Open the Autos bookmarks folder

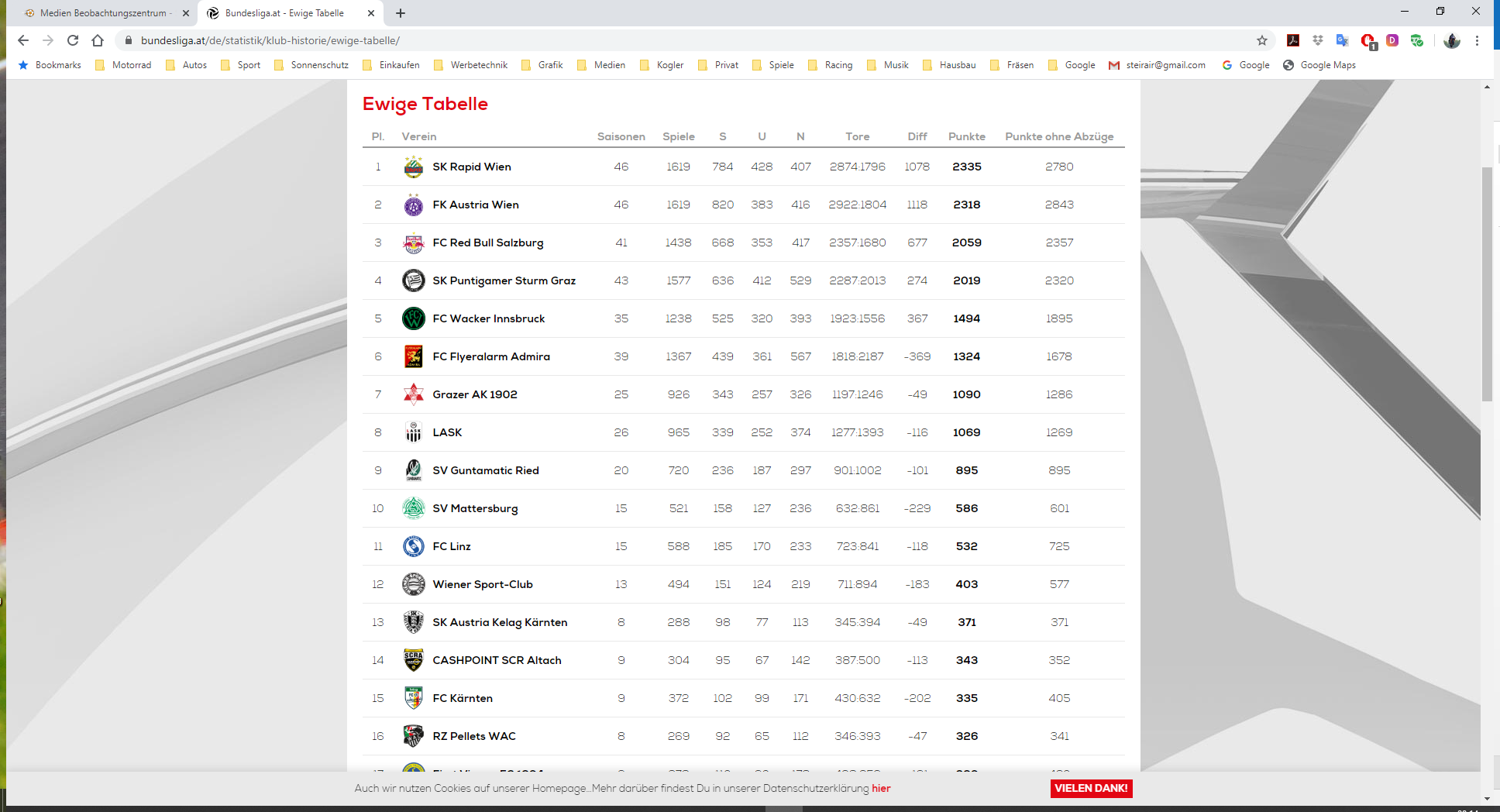coord(186,65)
